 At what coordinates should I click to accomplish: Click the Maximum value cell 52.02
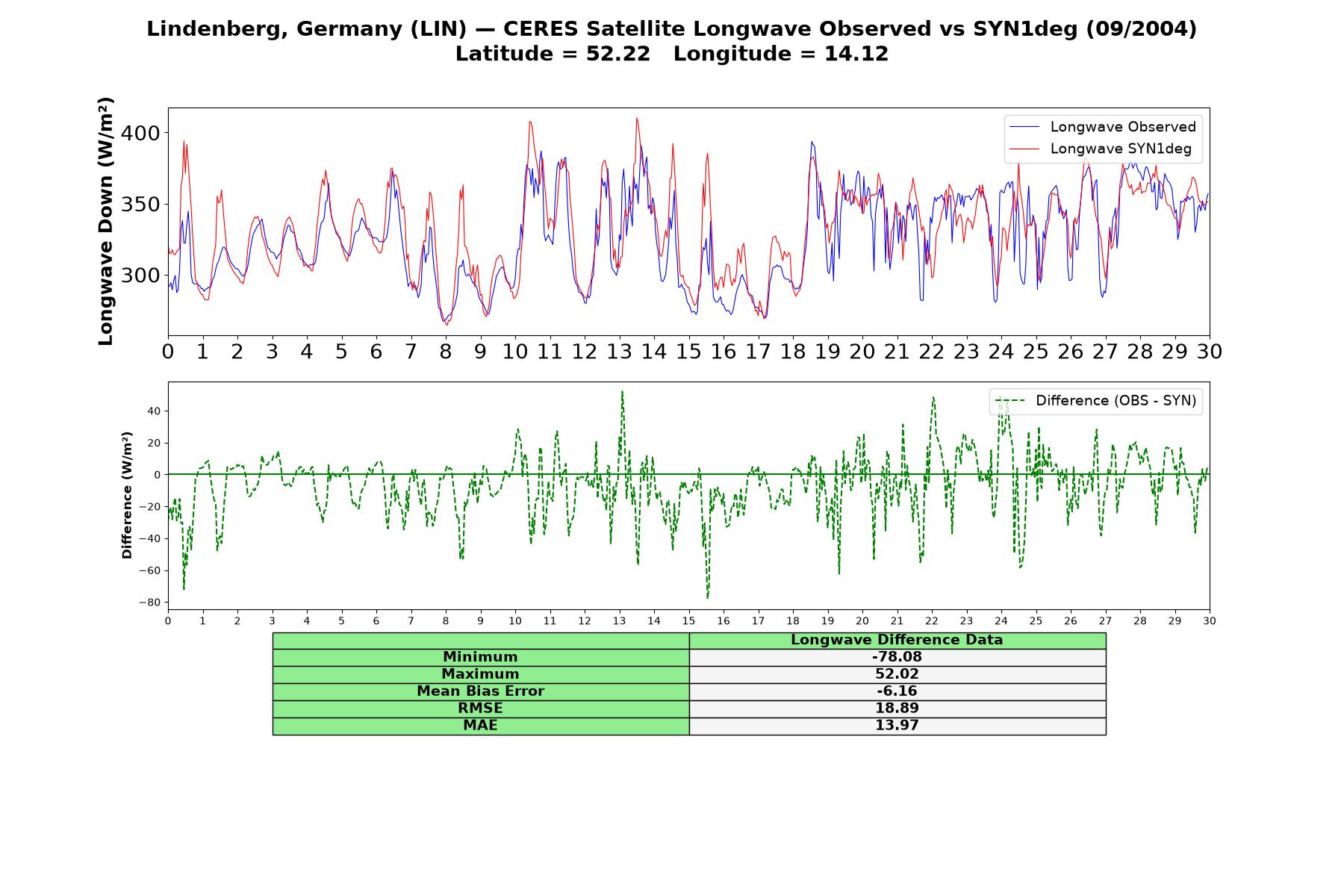[x=897, y=674]
